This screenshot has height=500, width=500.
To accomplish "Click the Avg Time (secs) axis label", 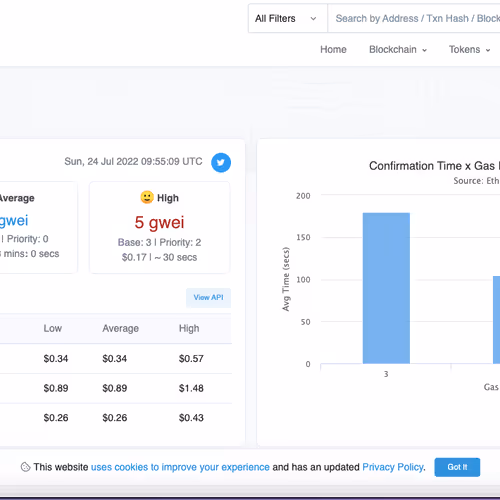I will tap(286, 279).
